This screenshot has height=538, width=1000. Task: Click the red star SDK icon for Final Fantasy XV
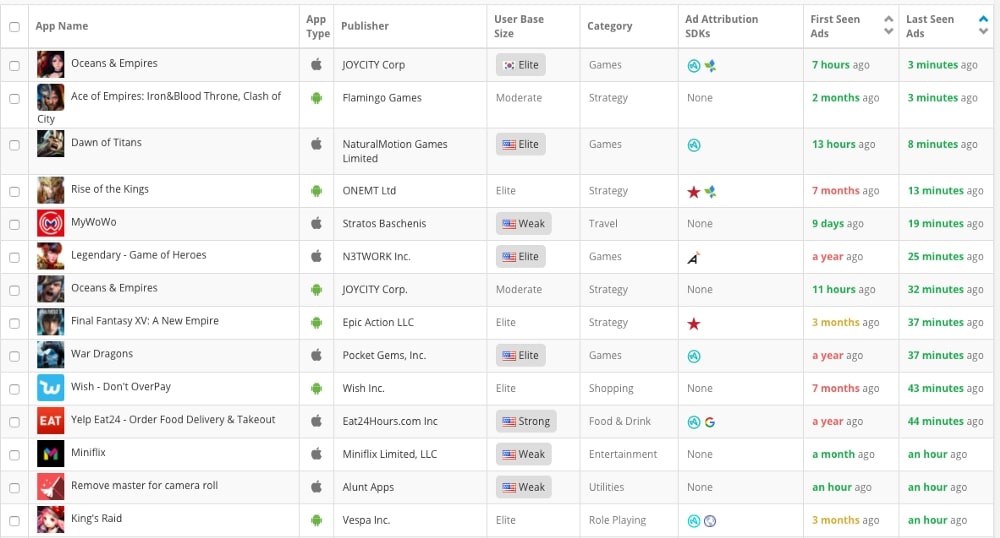click(694, 323)
